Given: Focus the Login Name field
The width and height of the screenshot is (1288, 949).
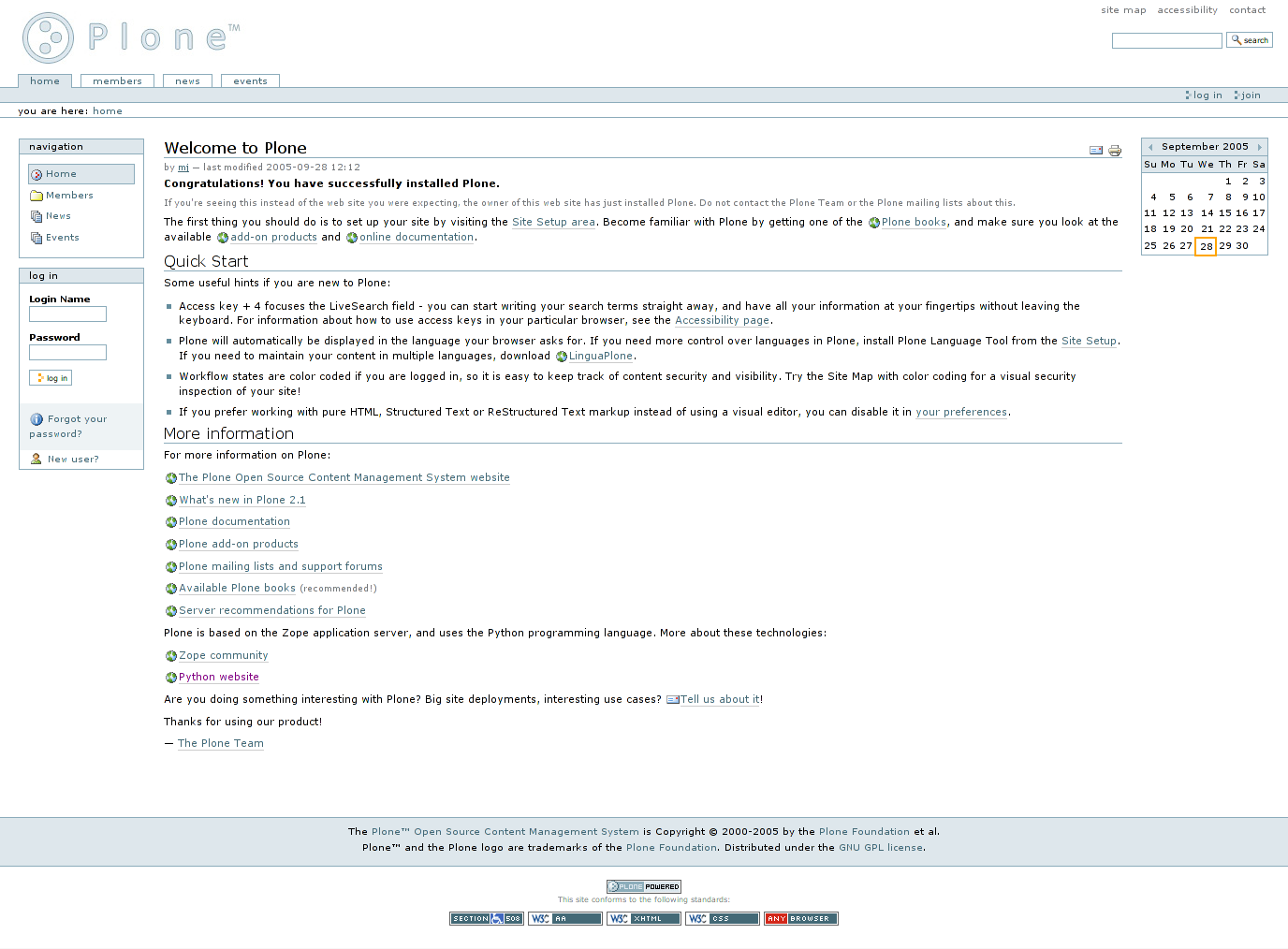Looking at the screenshot, I should (67, 314).
